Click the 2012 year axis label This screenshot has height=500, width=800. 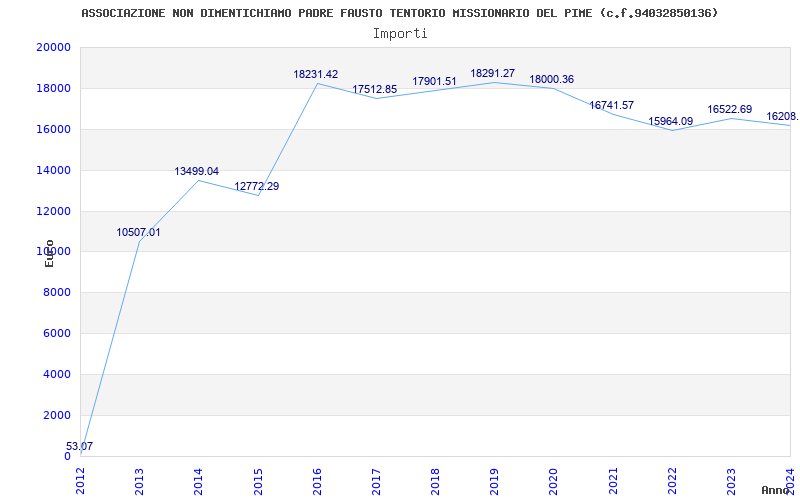[81, 481]
